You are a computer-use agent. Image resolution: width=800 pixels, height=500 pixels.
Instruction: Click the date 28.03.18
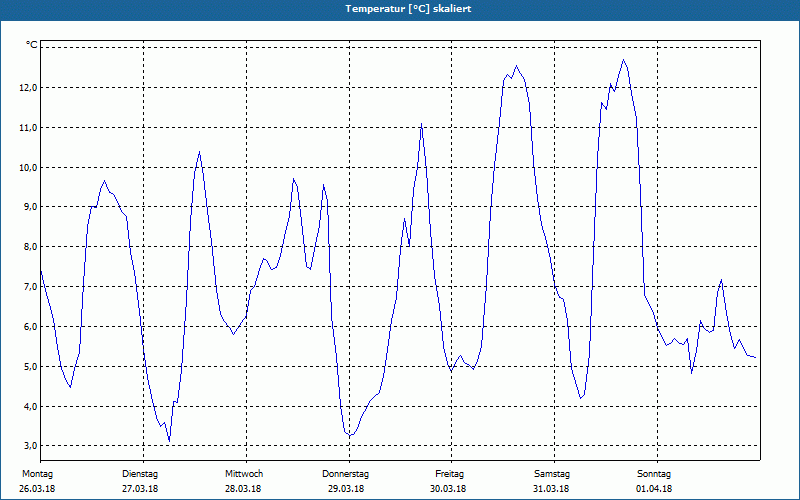click(243, 489)
